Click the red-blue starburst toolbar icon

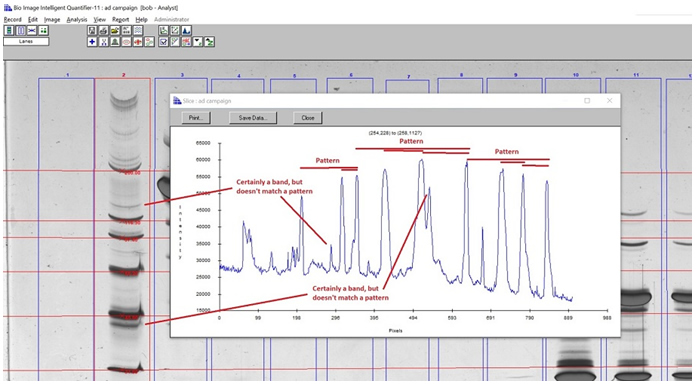[187, 42]
